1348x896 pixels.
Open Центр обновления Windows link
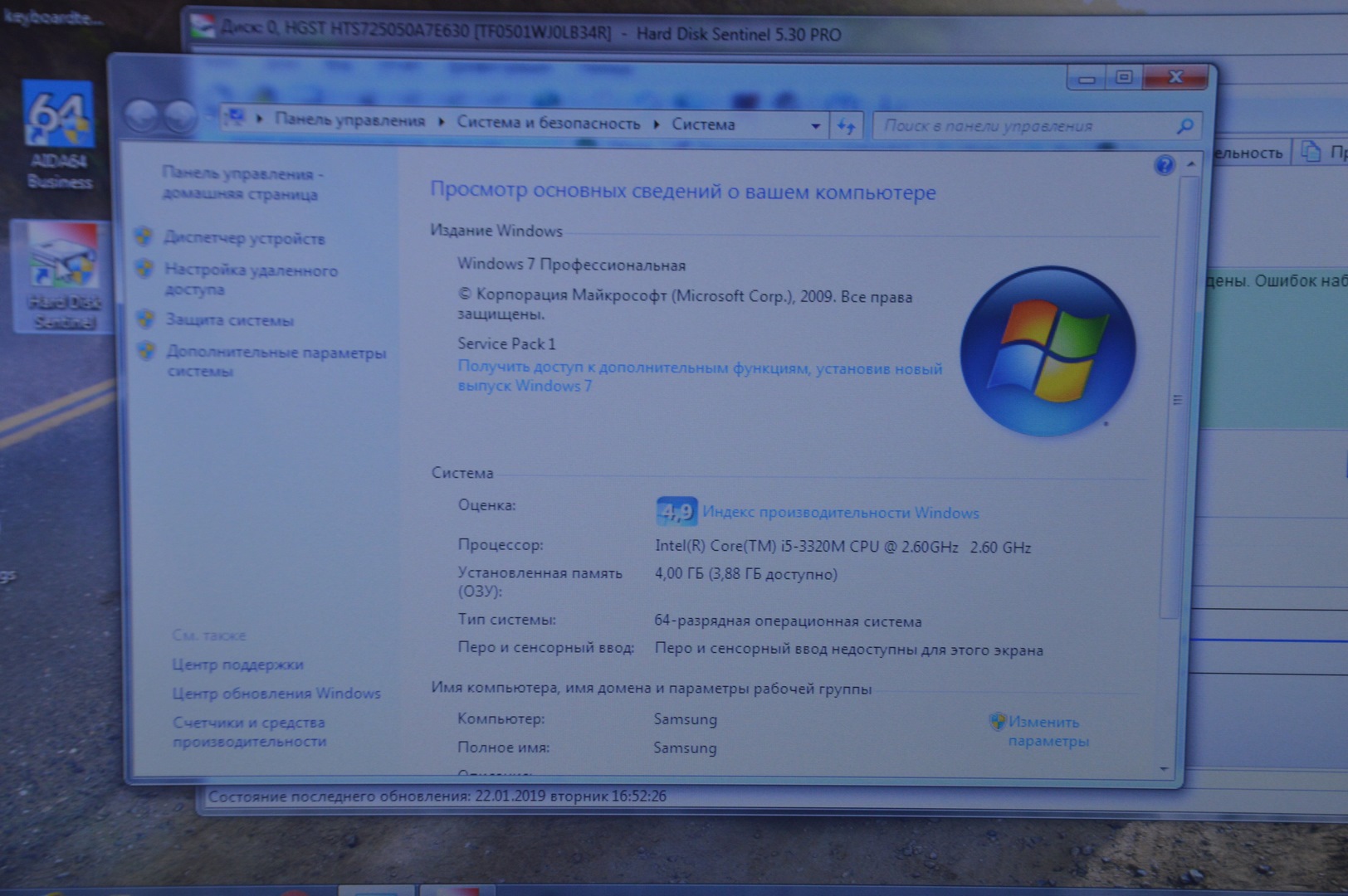point(276,694)
